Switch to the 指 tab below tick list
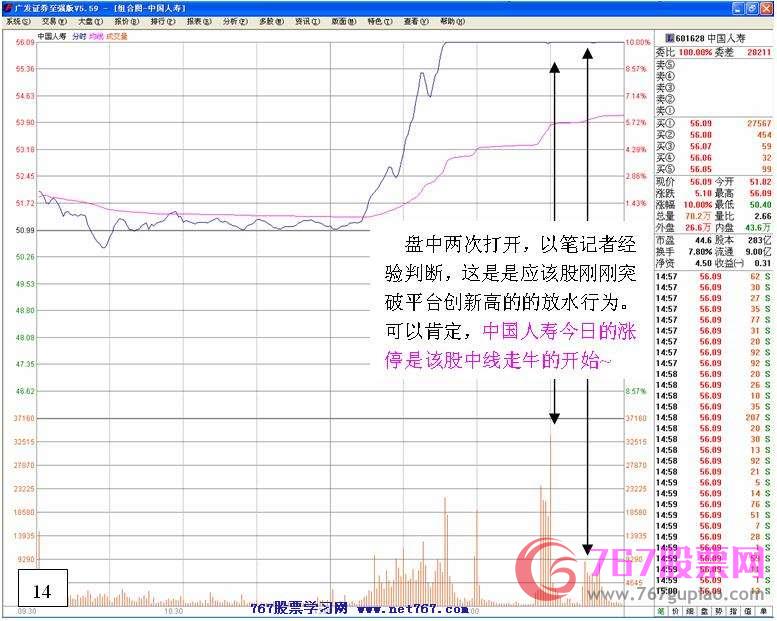This screenshot has height=621, width=777. pos(733,611)
